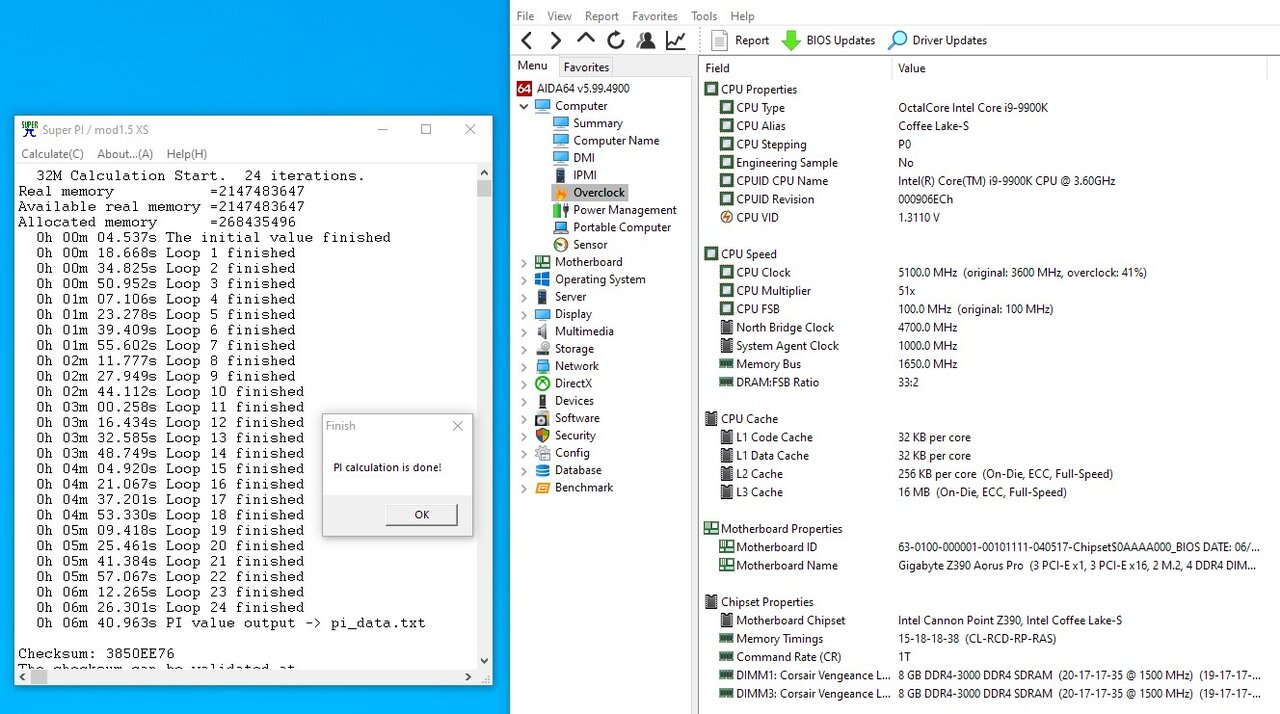Select the Computer Name icon in the tree
This screenshot has height=714, width=1280.
561,141
